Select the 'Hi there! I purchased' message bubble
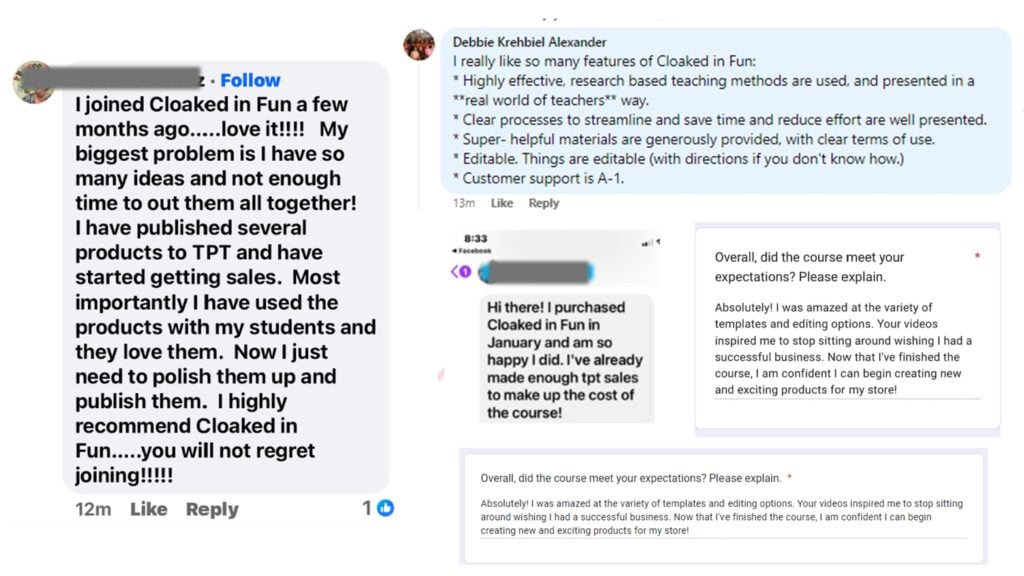This screenshot has width=1024, height=576. point(566,359)
